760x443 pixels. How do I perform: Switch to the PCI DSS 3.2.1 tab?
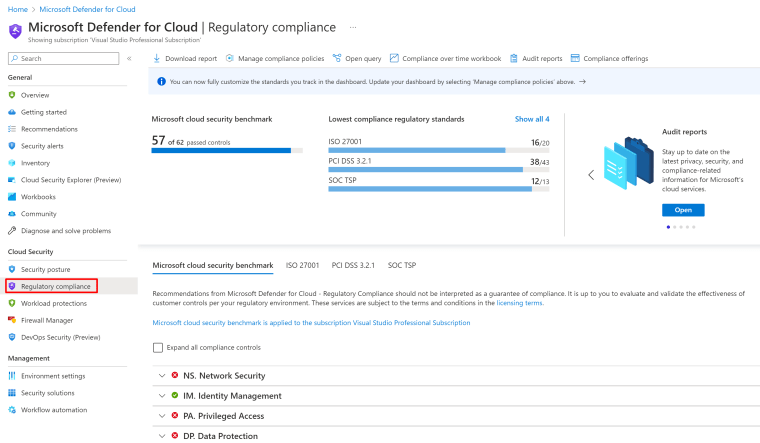click(353, 265)
